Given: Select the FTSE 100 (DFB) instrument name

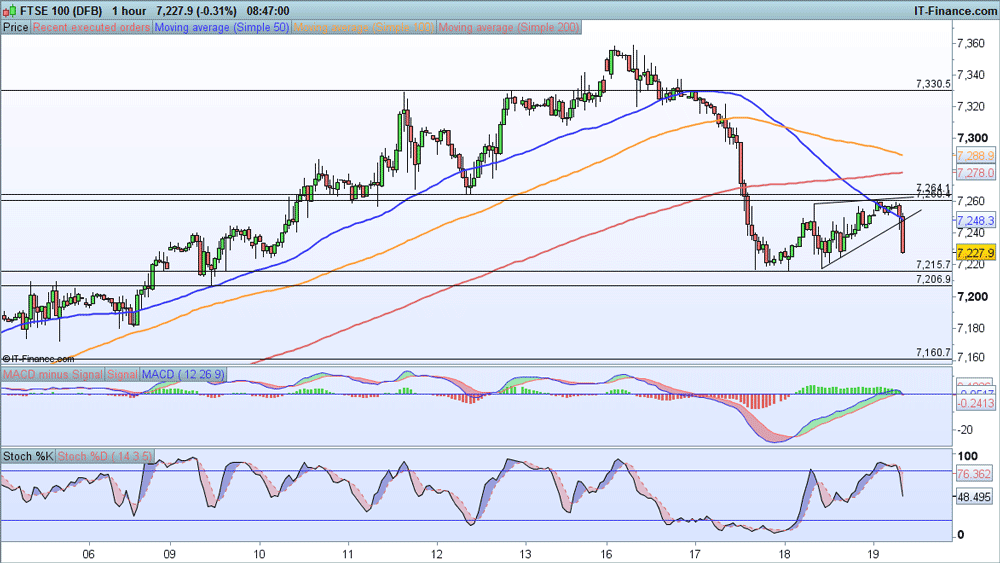Looking at the screenshot, I should (61, 11).
